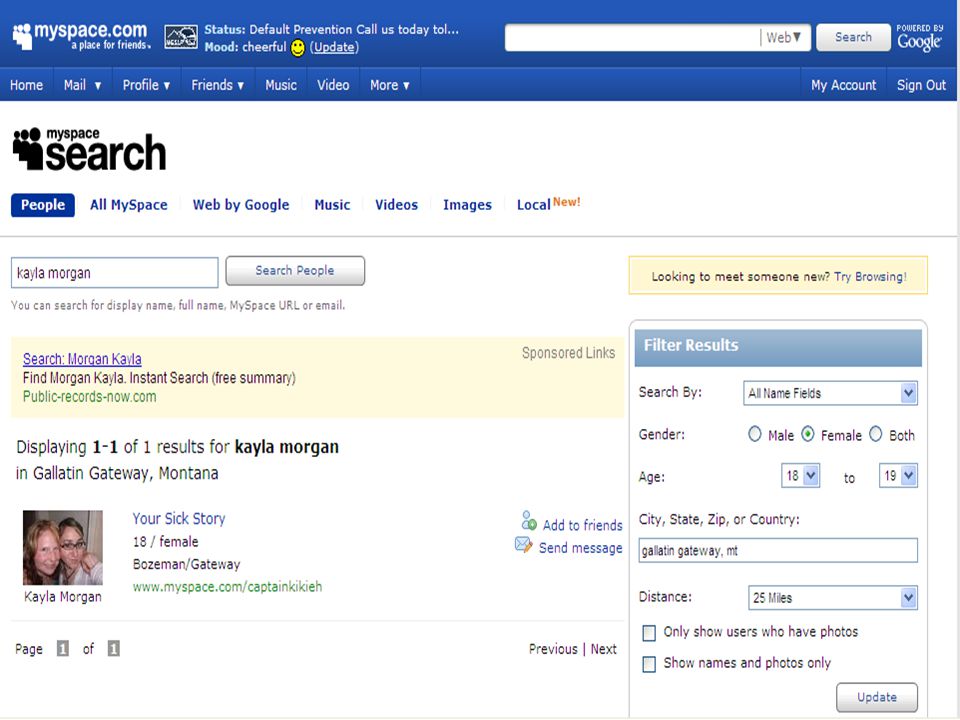The image size is (960, 720).
Task: Open sponsored link Search: Morgan Kayla
Action: click(82, 359)
